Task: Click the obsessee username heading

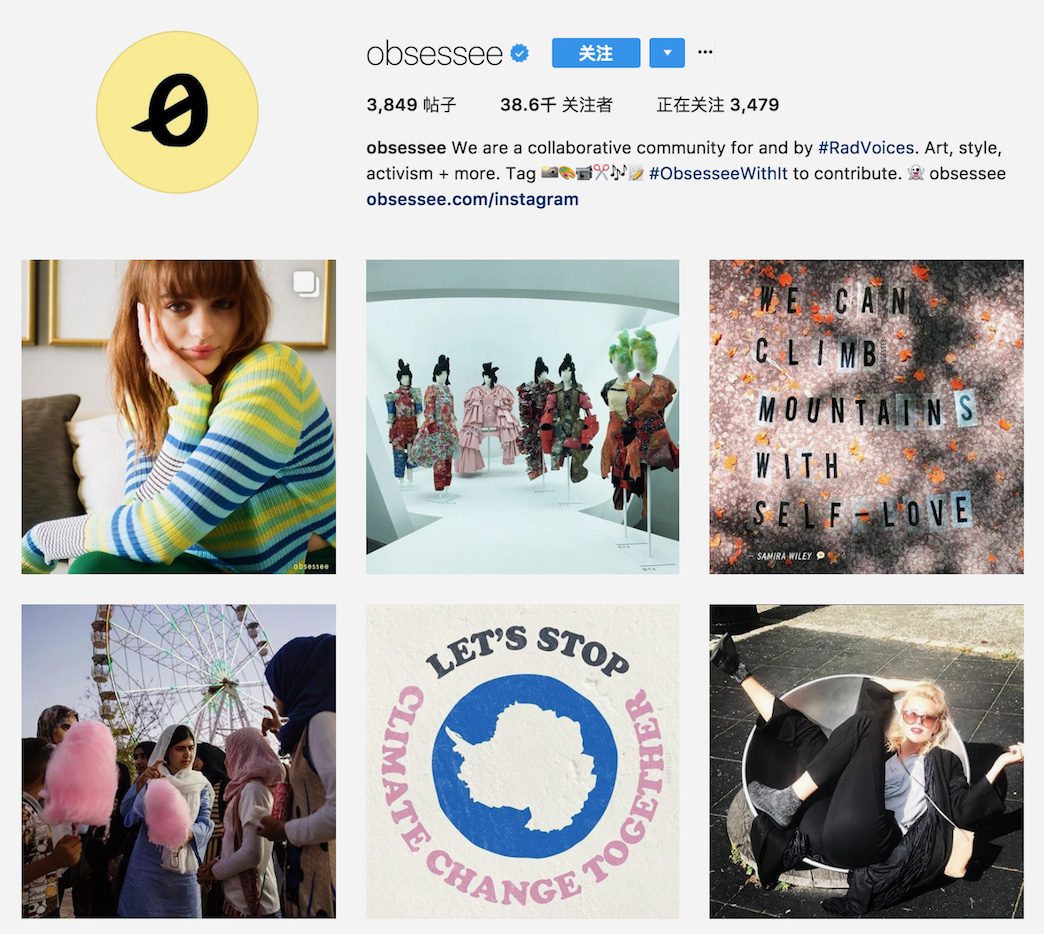Action: 434,53
